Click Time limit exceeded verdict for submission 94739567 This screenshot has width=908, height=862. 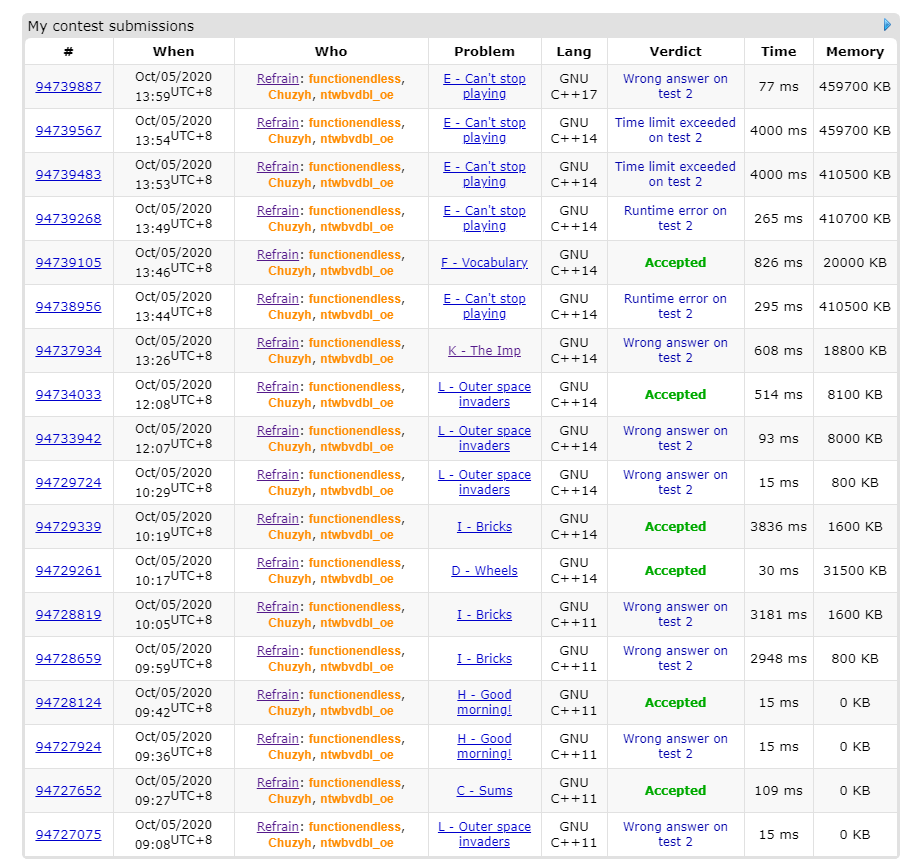[x=675, y=130]
